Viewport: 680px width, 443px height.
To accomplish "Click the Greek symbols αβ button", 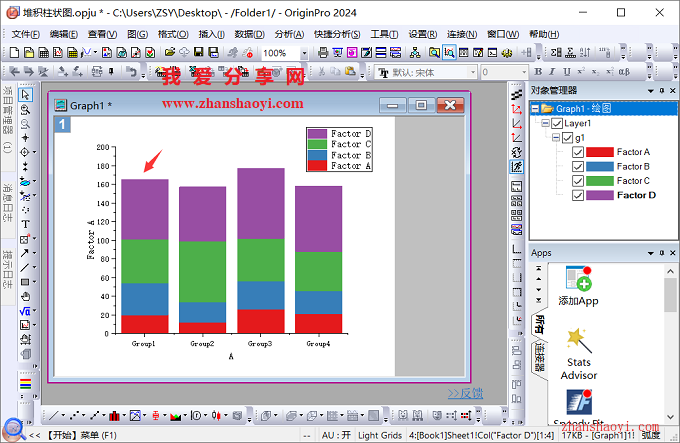I will (624, 72).
